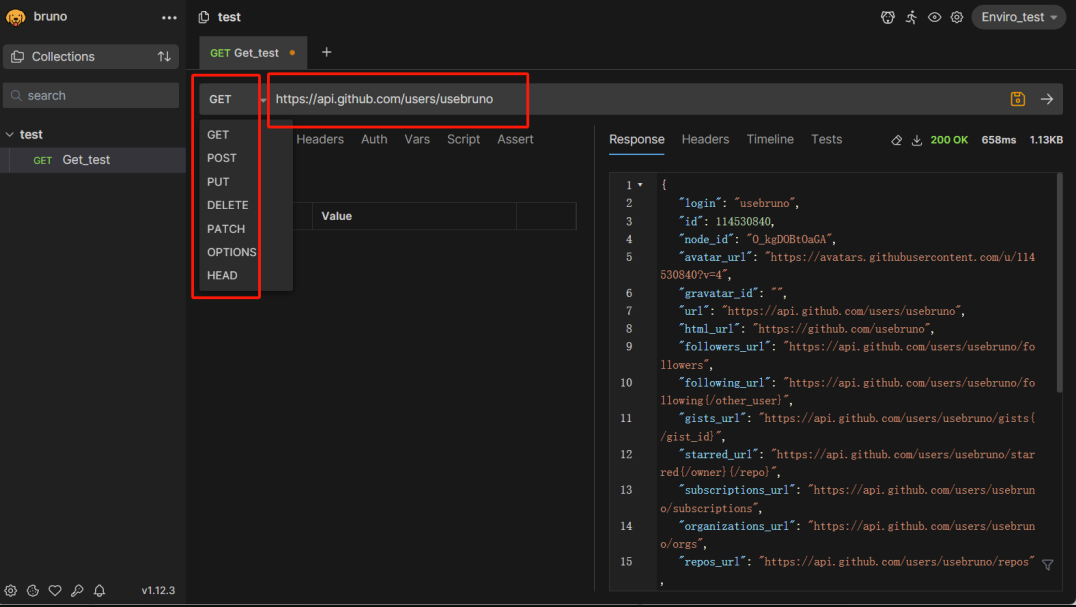This screenshot has height=607, width=1076.
Task: Select OPTIONS from the method list
Action: [x=232, y=252]
